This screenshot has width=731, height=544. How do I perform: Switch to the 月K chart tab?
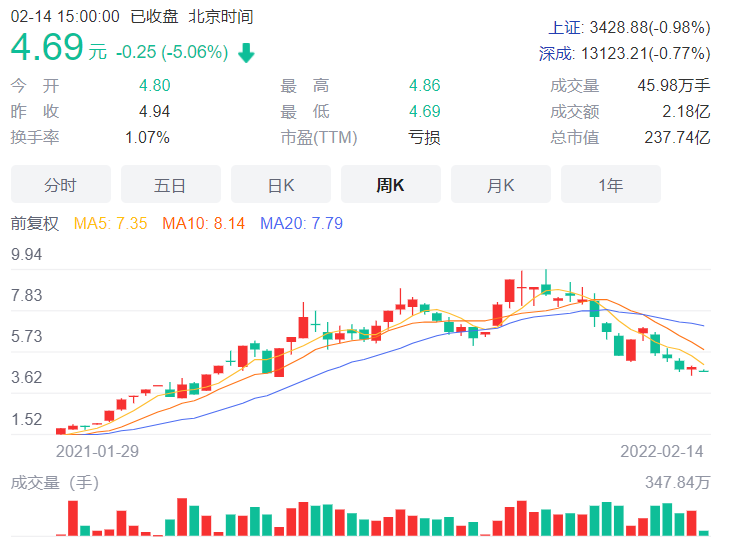click(501, 185)
